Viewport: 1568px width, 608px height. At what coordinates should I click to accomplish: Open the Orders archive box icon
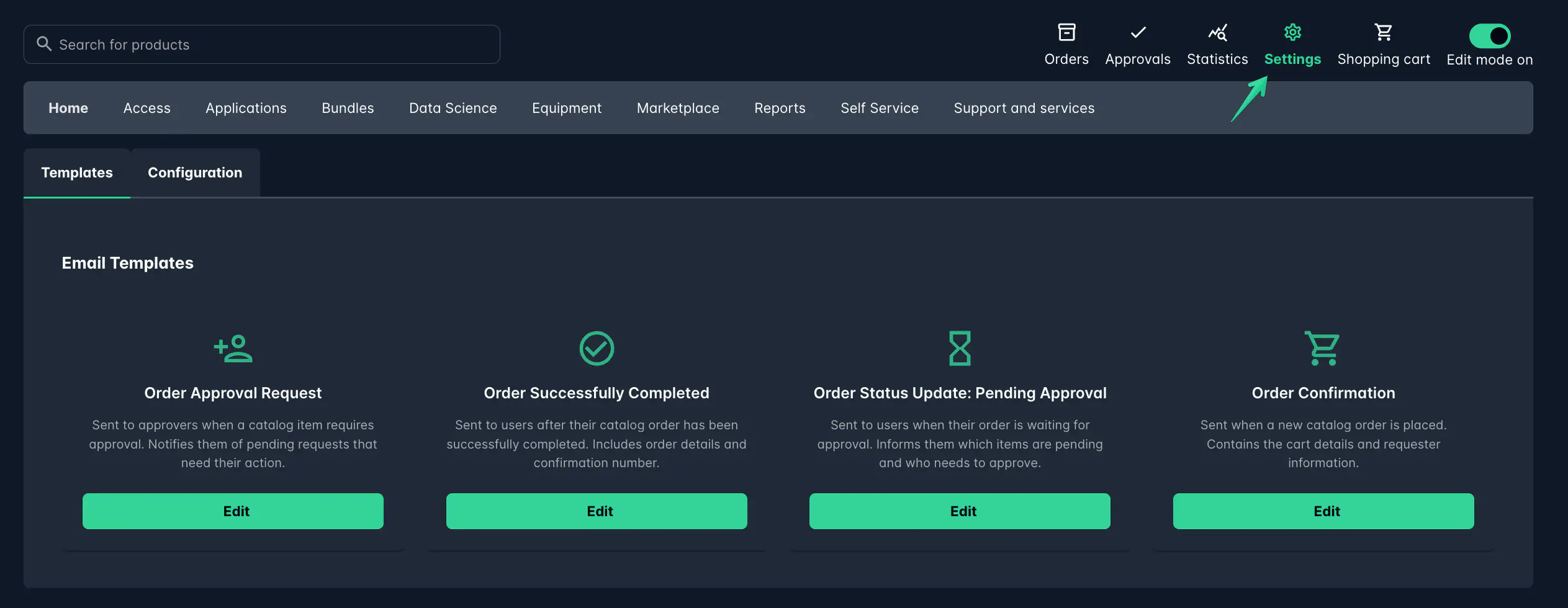click(1066, 32)
